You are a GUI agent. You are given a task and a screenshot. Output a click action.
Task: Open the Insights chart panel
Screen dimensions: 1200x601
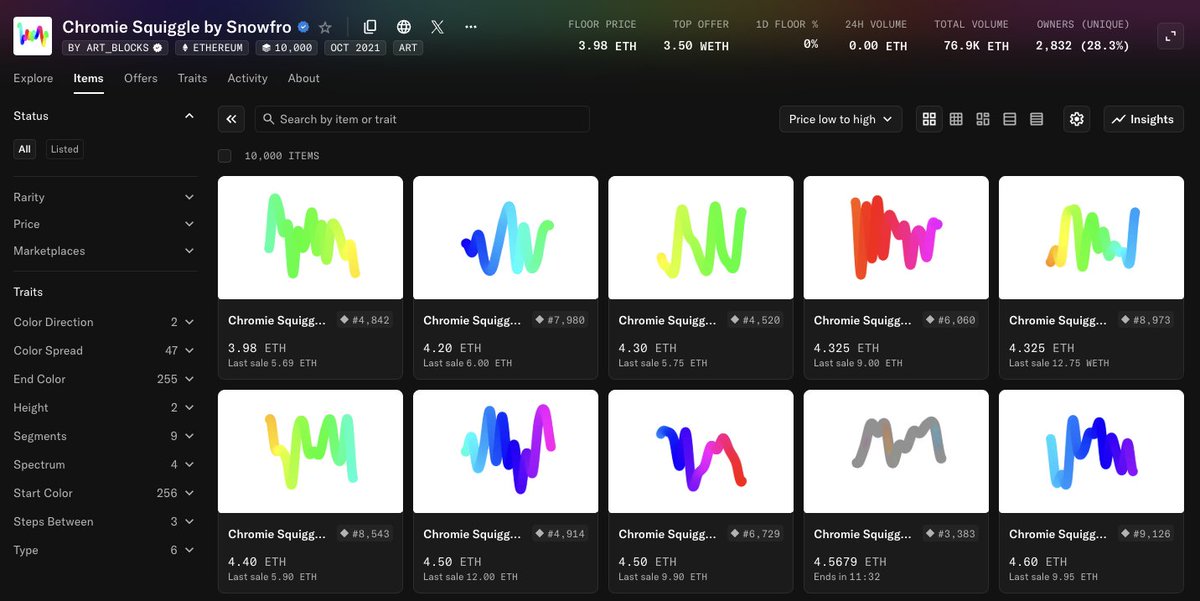click(x=1143, y=119)
